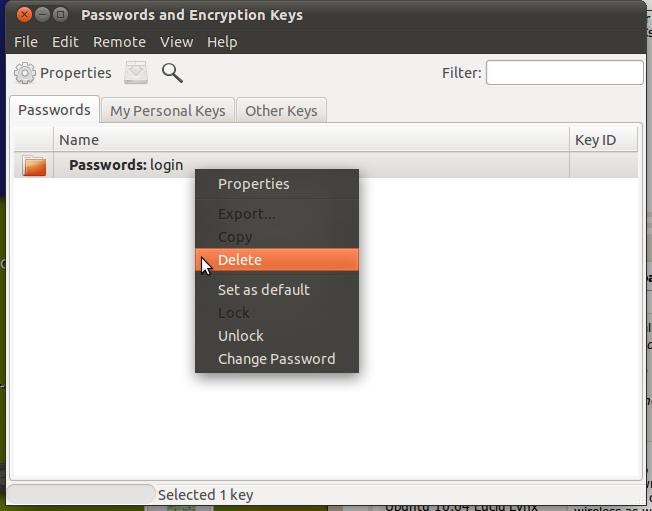
Task: Select the Passwords tab
Action: point(54,110)
